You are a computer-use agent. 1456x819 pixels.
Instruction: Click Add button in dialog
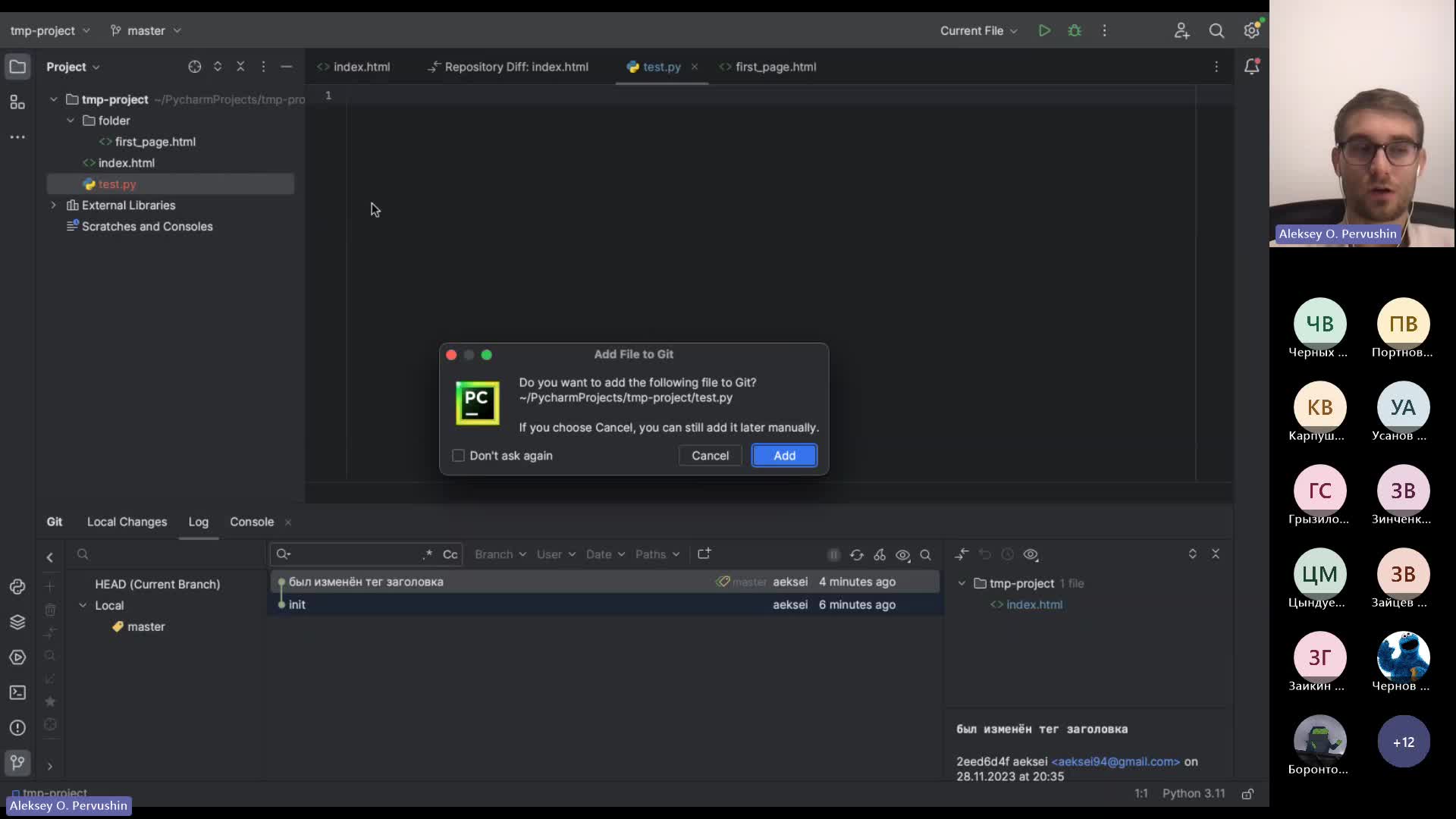coord(784,456)
